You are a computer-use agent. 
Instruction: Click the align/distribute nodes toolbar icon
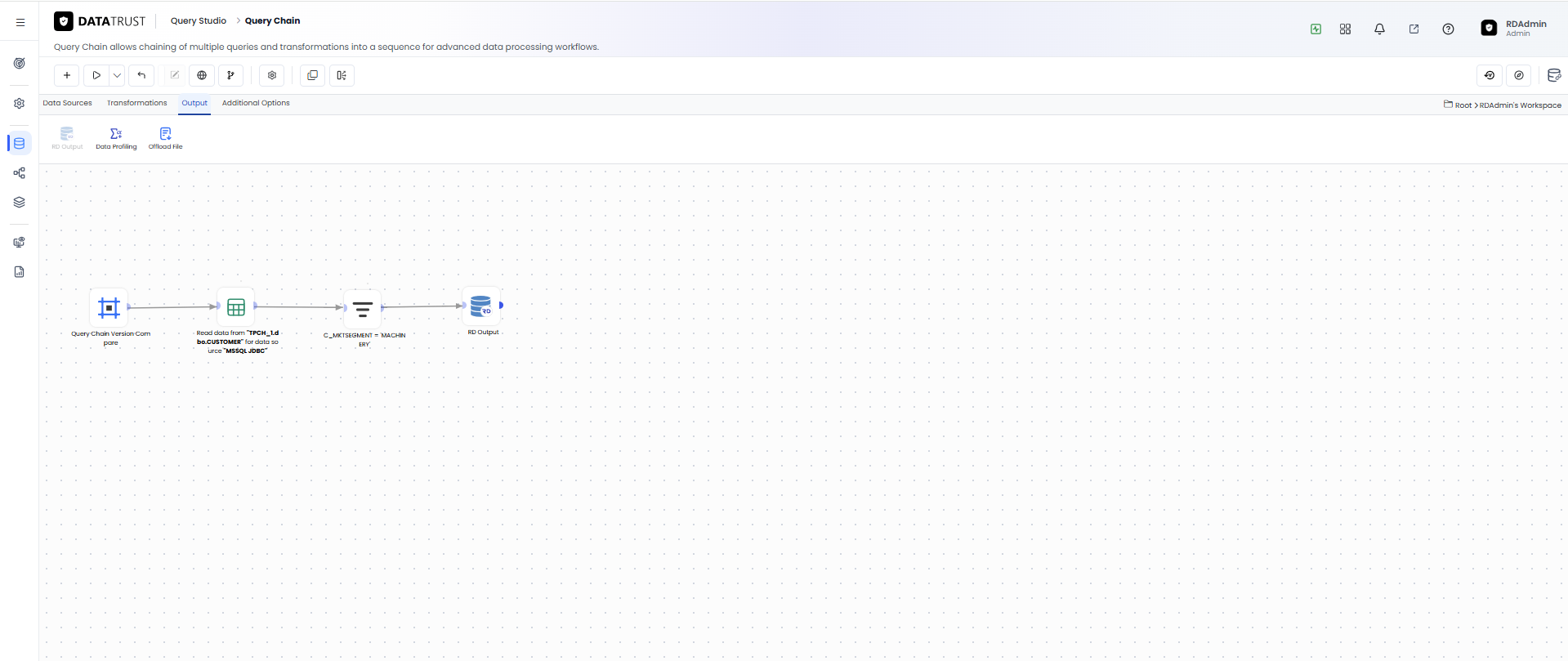coord(342,75)
